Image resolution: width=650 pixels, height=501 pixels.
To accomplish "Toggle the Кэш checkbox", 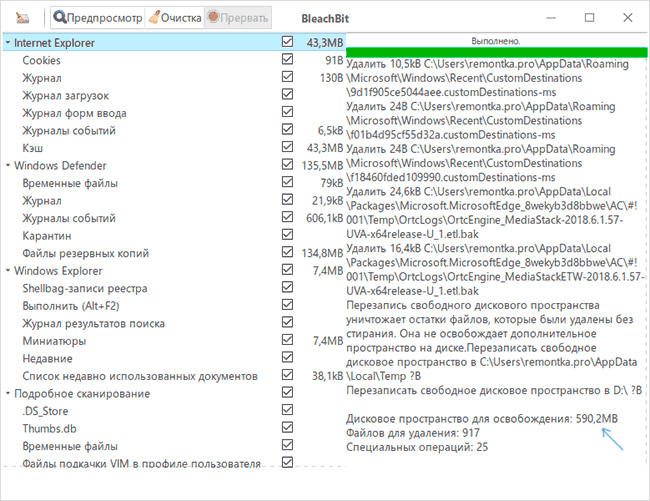I will [287, 147].
